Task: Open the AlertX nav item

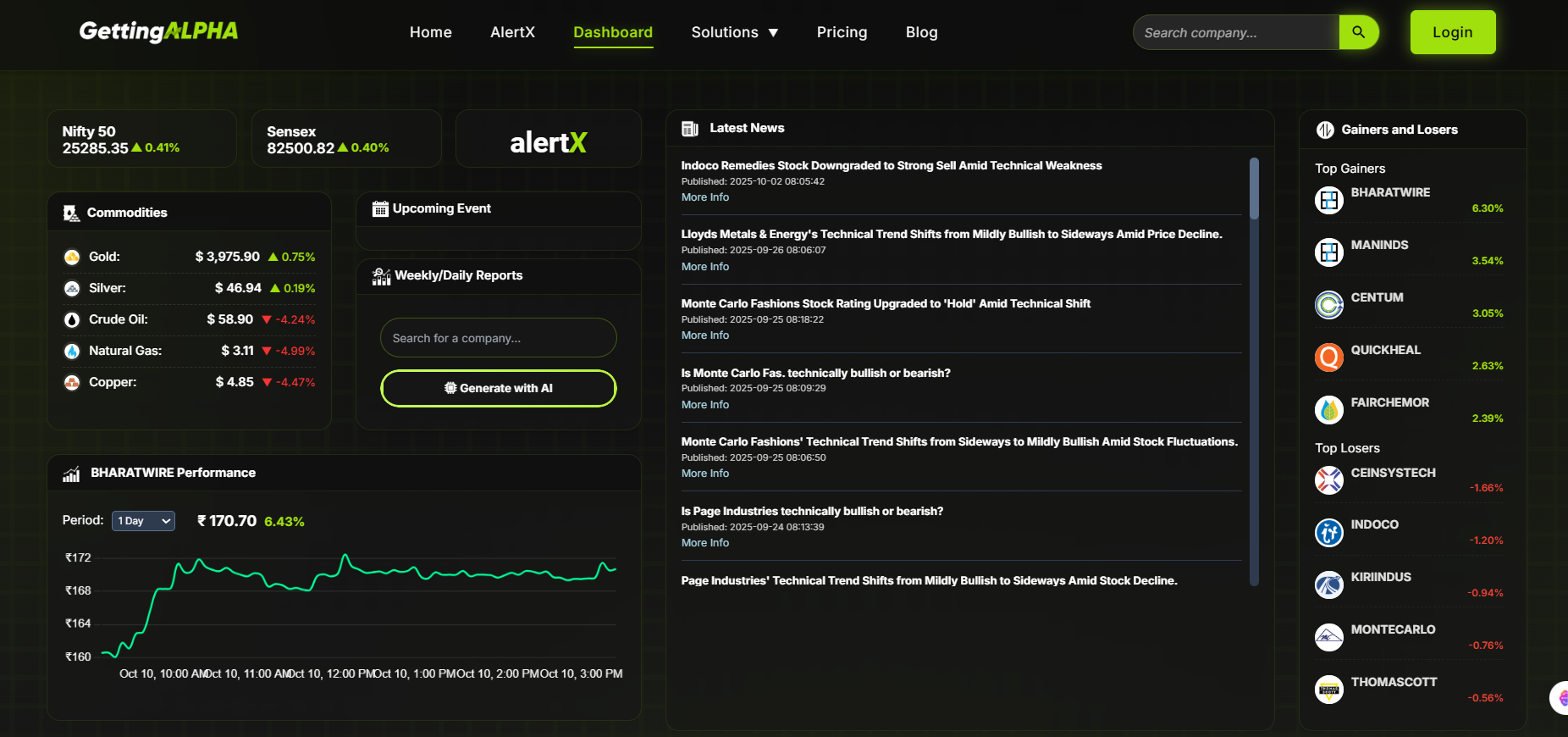Action: 512,32
